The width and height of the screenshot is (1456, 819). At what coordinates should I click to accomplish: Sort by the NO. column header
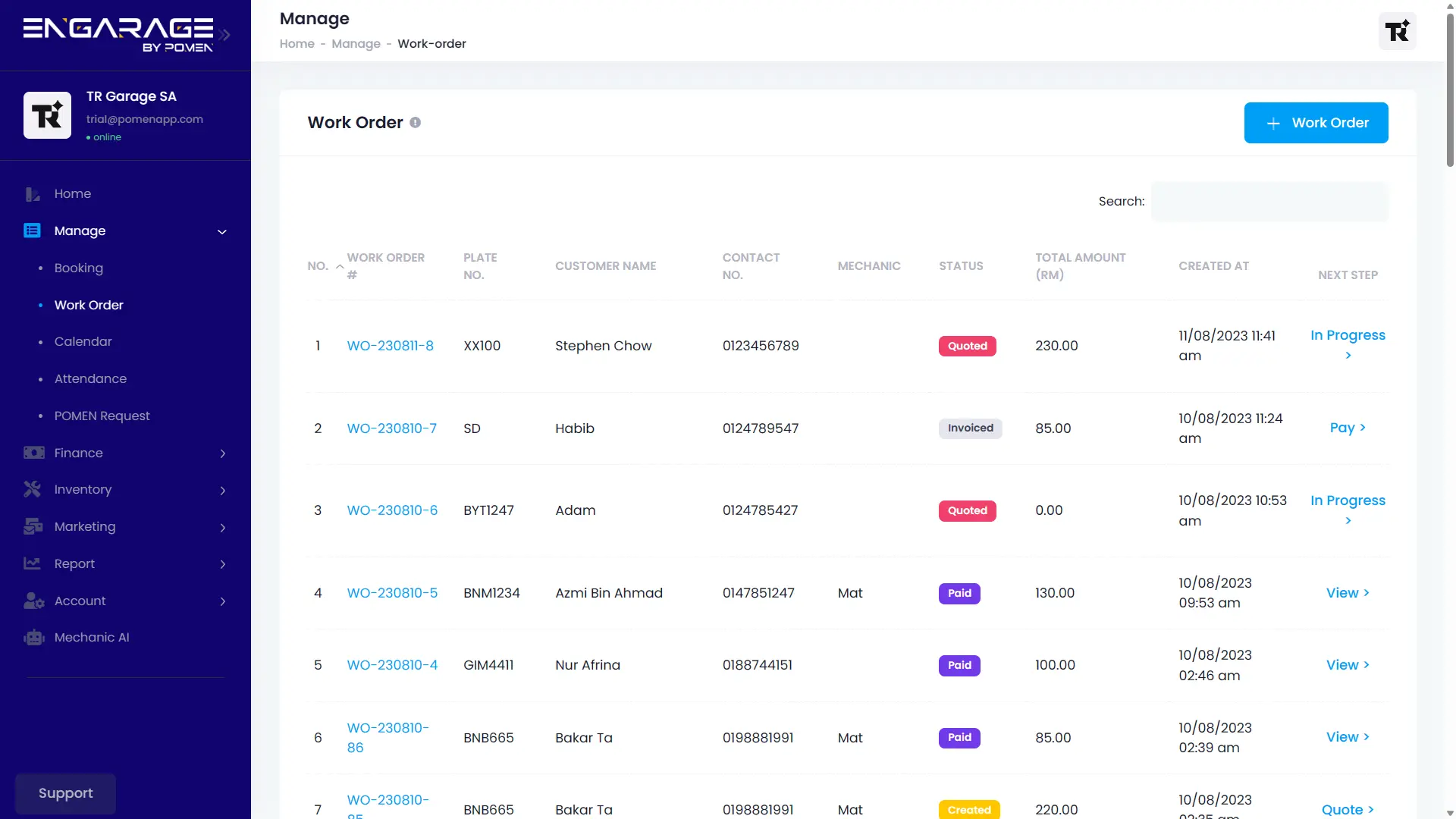318,266
